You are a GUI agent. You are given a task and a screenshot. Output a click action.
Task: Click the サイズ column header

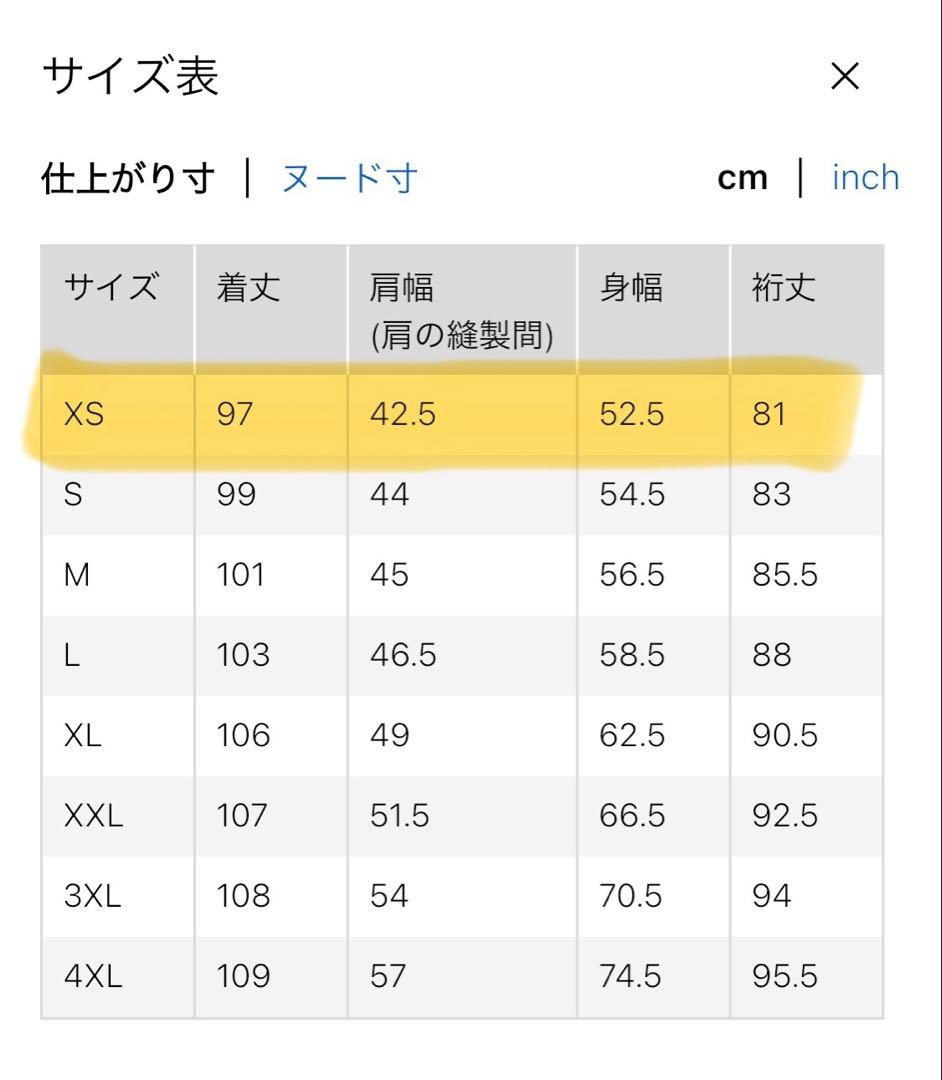[111, 289]
